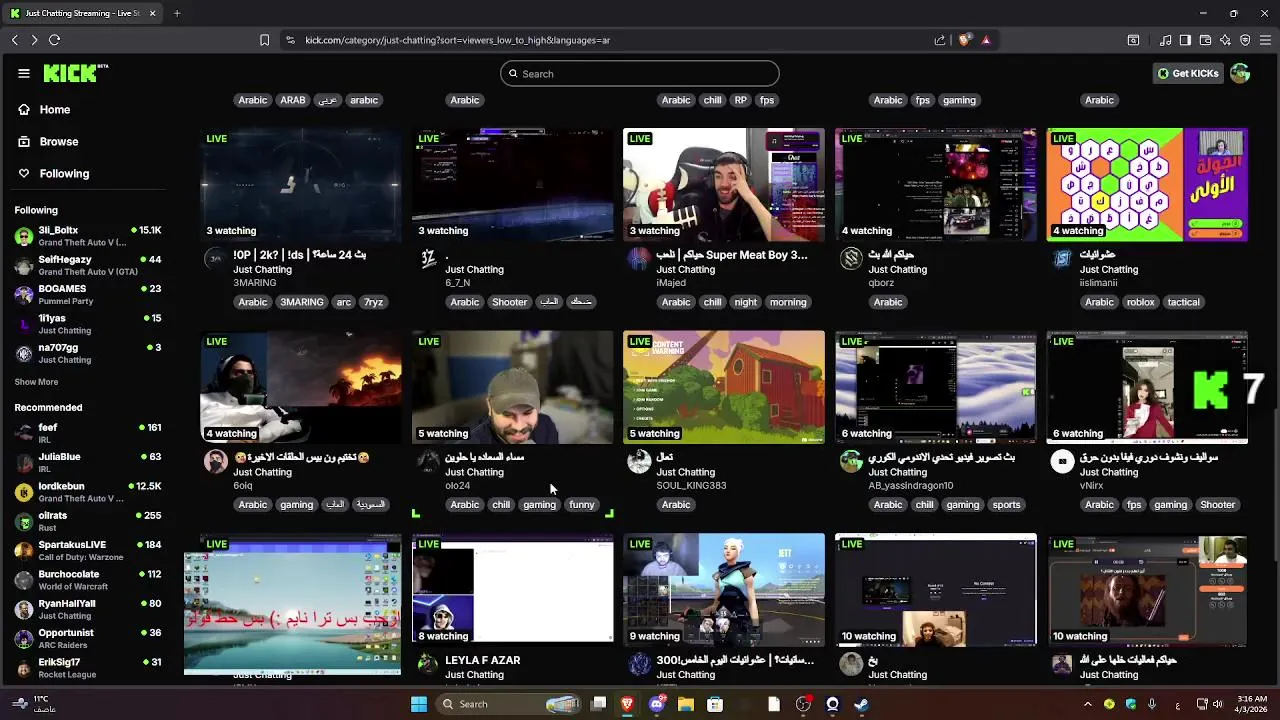
Task: Click the channel name olo24
Action: click(457, 486)
